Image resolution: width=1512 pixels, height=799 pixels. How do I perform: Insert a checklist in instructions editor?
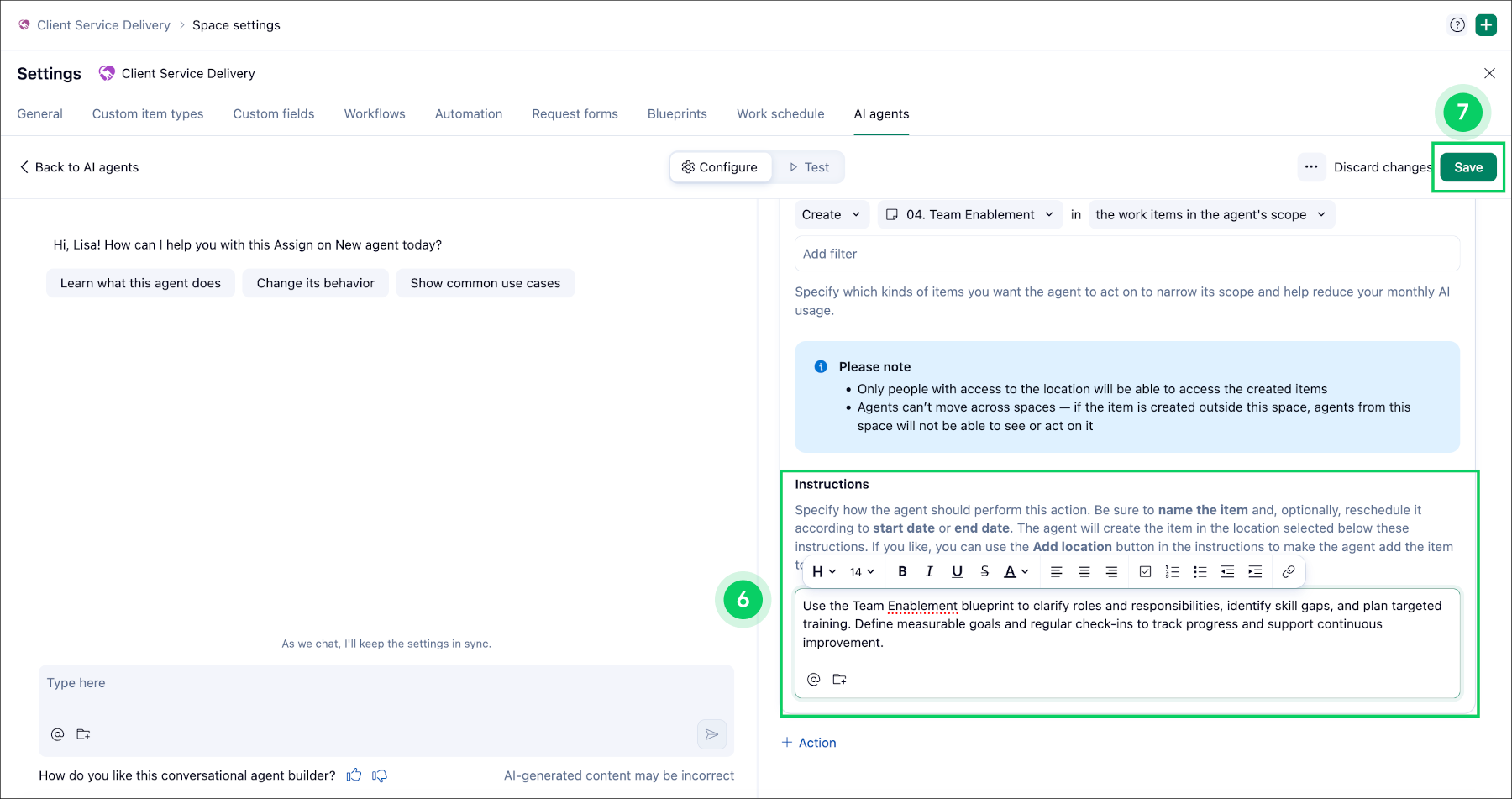point(1145,571)
